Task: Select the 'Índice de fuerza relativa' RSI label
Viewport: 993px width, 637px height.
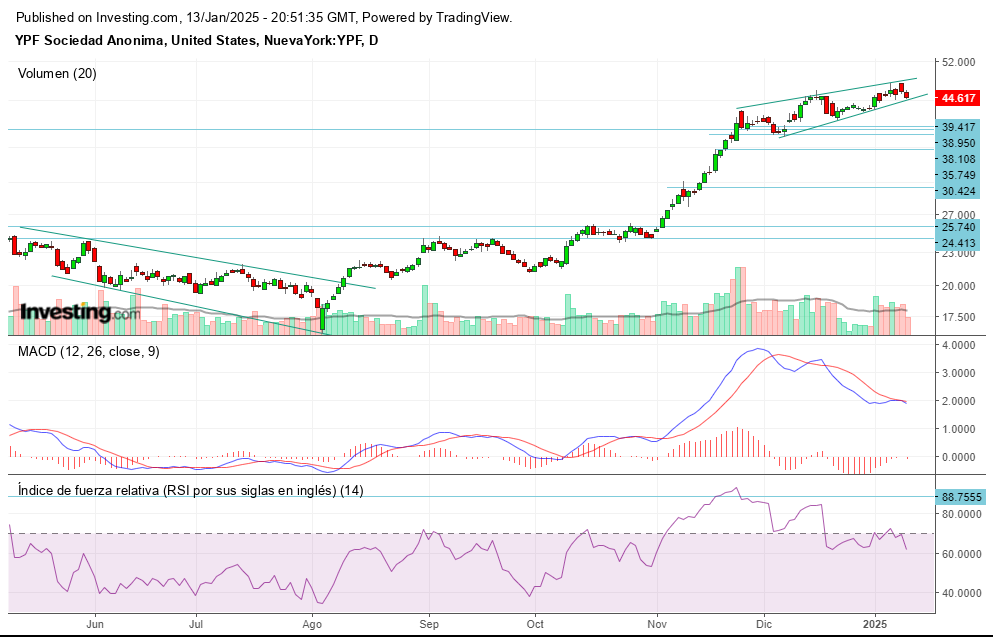Action: click(191, 490)
